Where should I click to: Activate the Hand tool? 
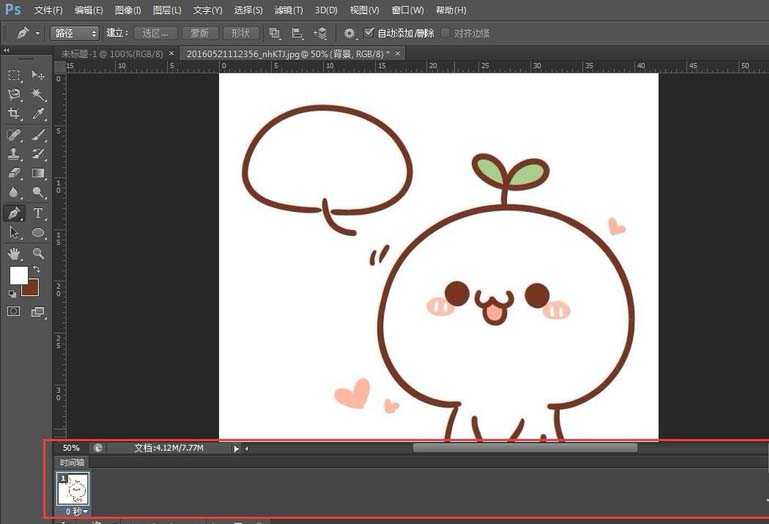[x=14, y=253]
